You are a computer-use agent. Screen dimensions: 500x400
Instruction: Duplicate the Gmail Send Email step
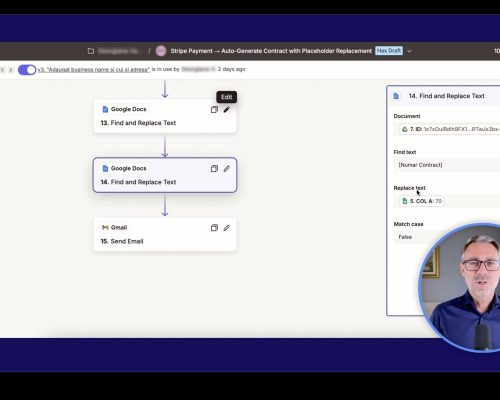(214, 228)
